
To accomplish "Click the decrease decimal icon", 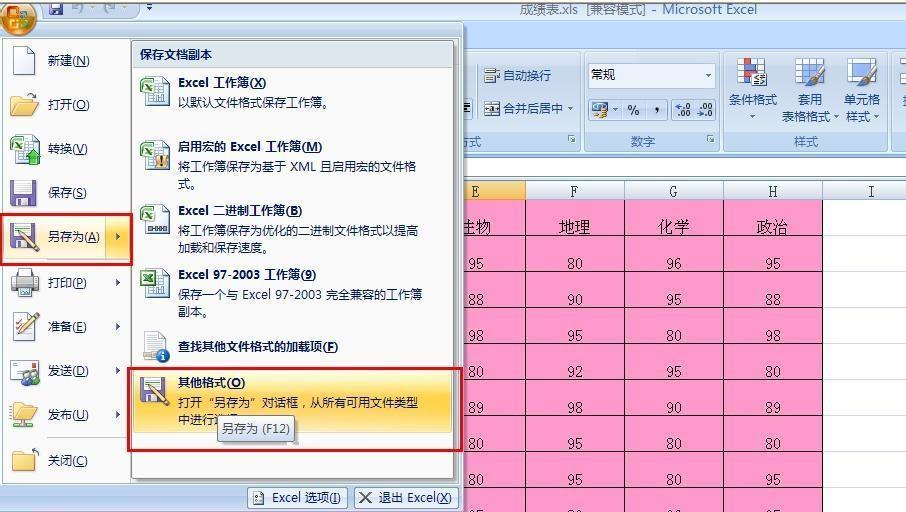I will [705, 110].
